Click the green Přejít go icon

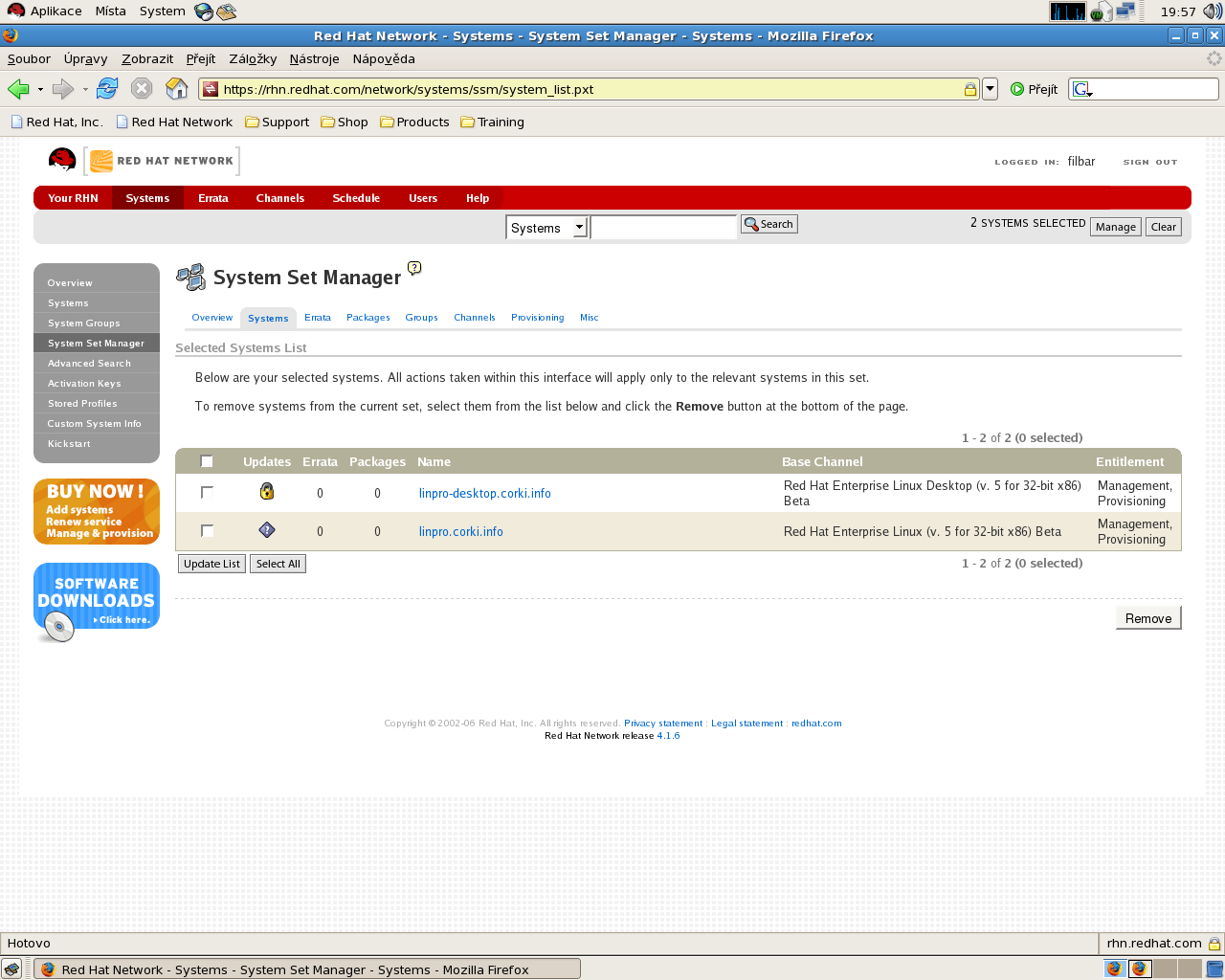tap(1017, 89)
